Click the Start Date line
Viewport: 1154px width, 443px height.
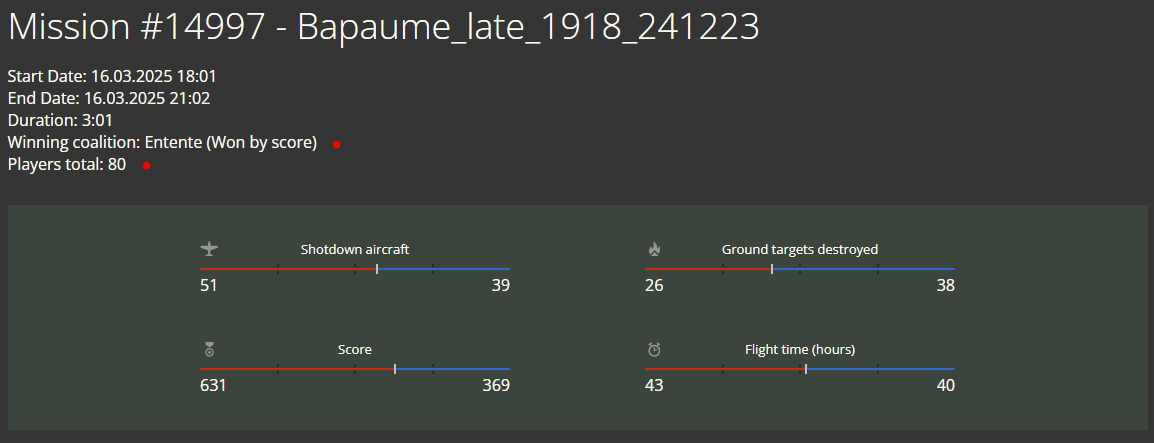(112, 77)
